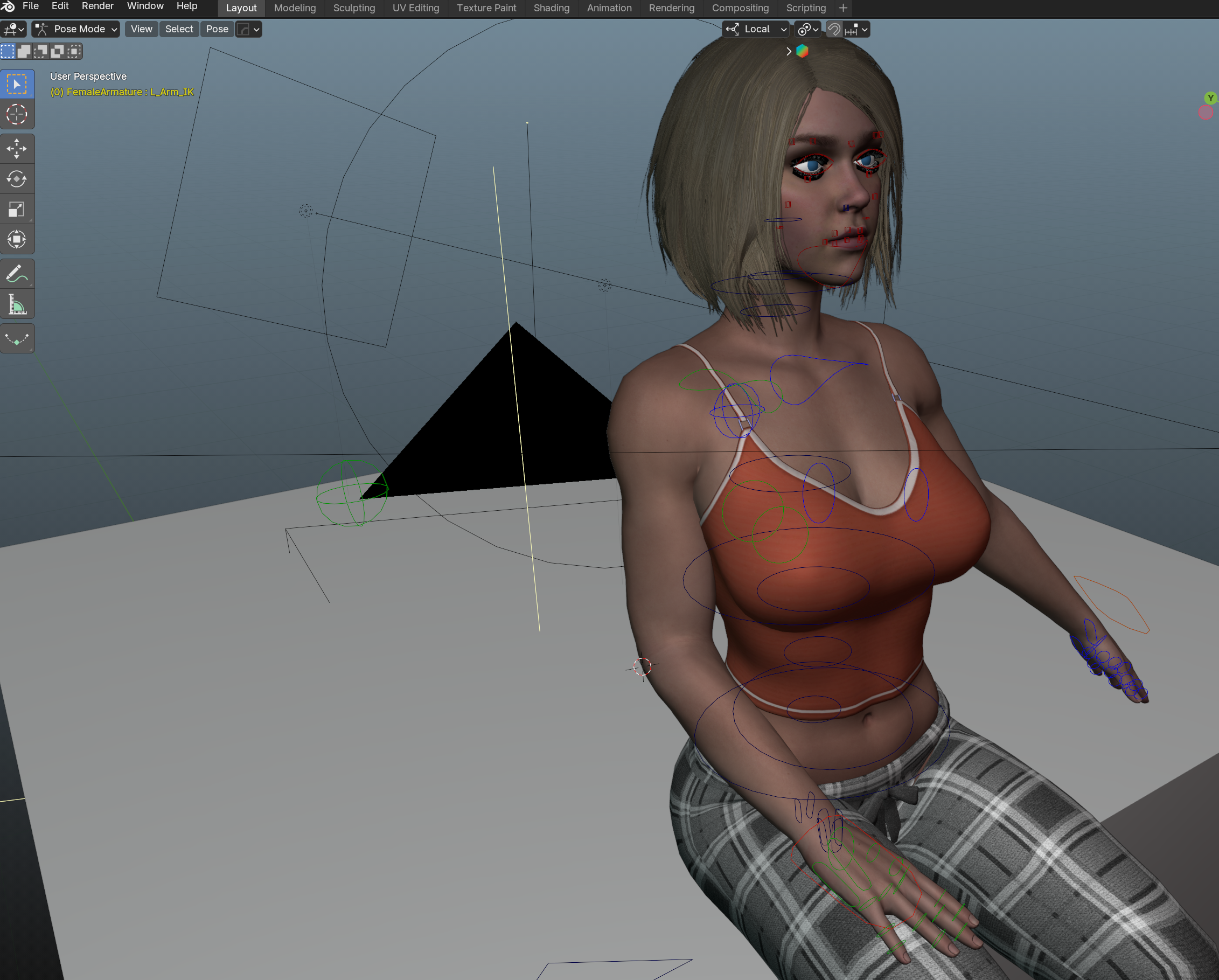1219x980 pixels.
Task: Select the Breakdowner pose tool
Action: tap(17, 339)
